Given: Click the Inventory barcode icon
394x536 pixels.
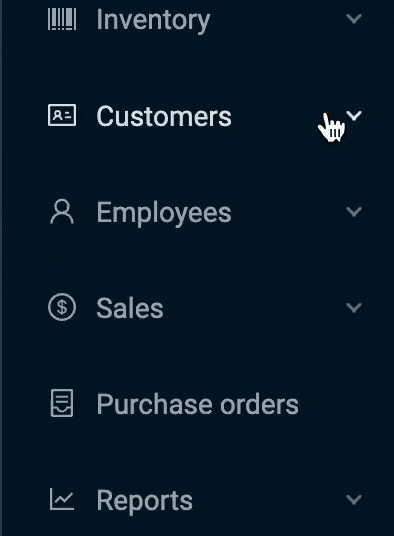Looking at the screenshot, I should 62,19.
